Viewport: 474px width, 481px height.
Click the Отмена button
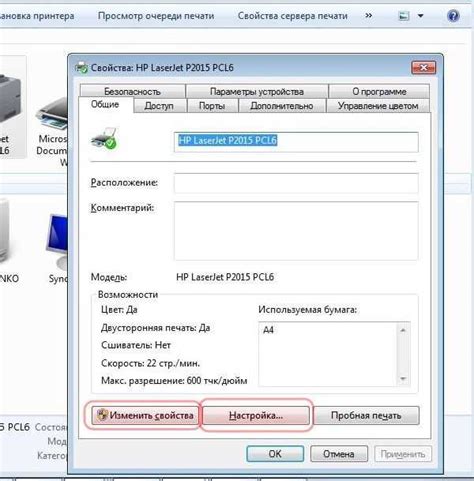[x=339, y=454]
